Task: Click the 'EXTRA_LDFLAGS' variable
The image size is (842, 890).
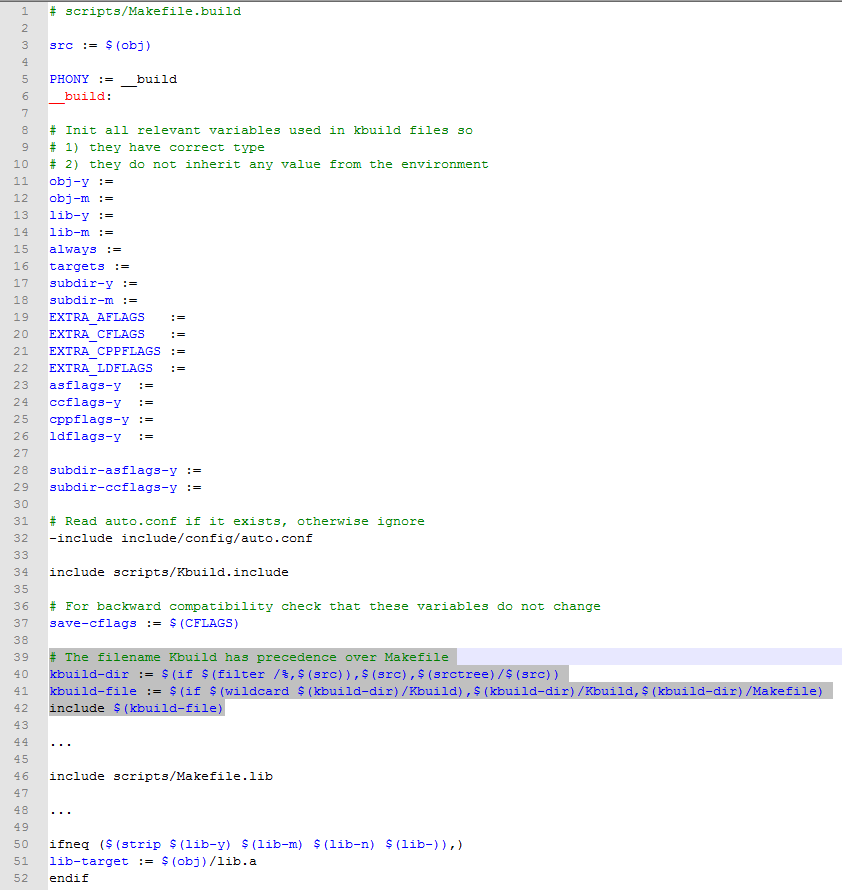Action: 101,368
